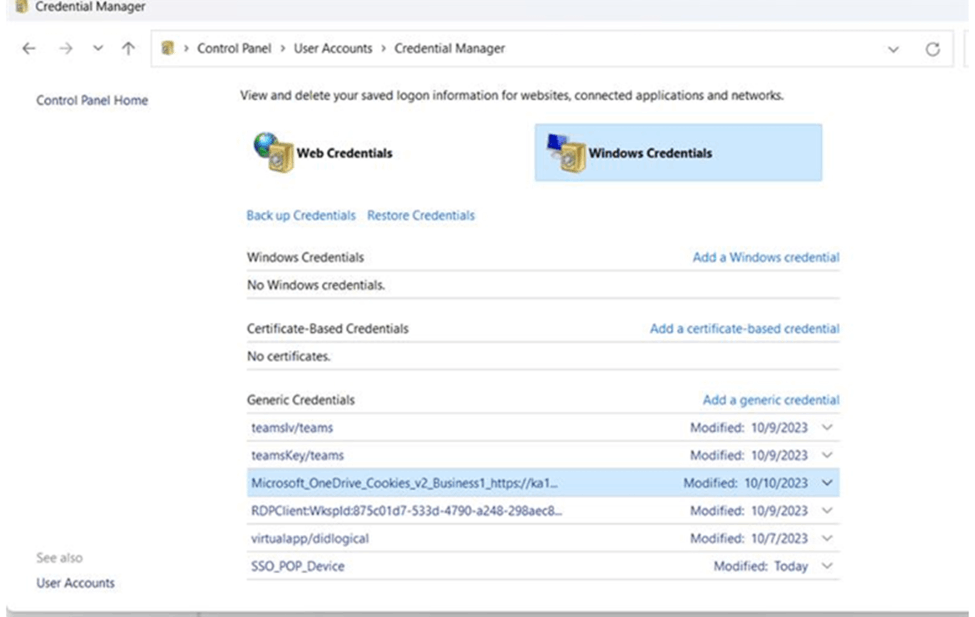Click the address bar folder icon
The height and width of the screenshot is (617, 975).
tap(168, 48)
